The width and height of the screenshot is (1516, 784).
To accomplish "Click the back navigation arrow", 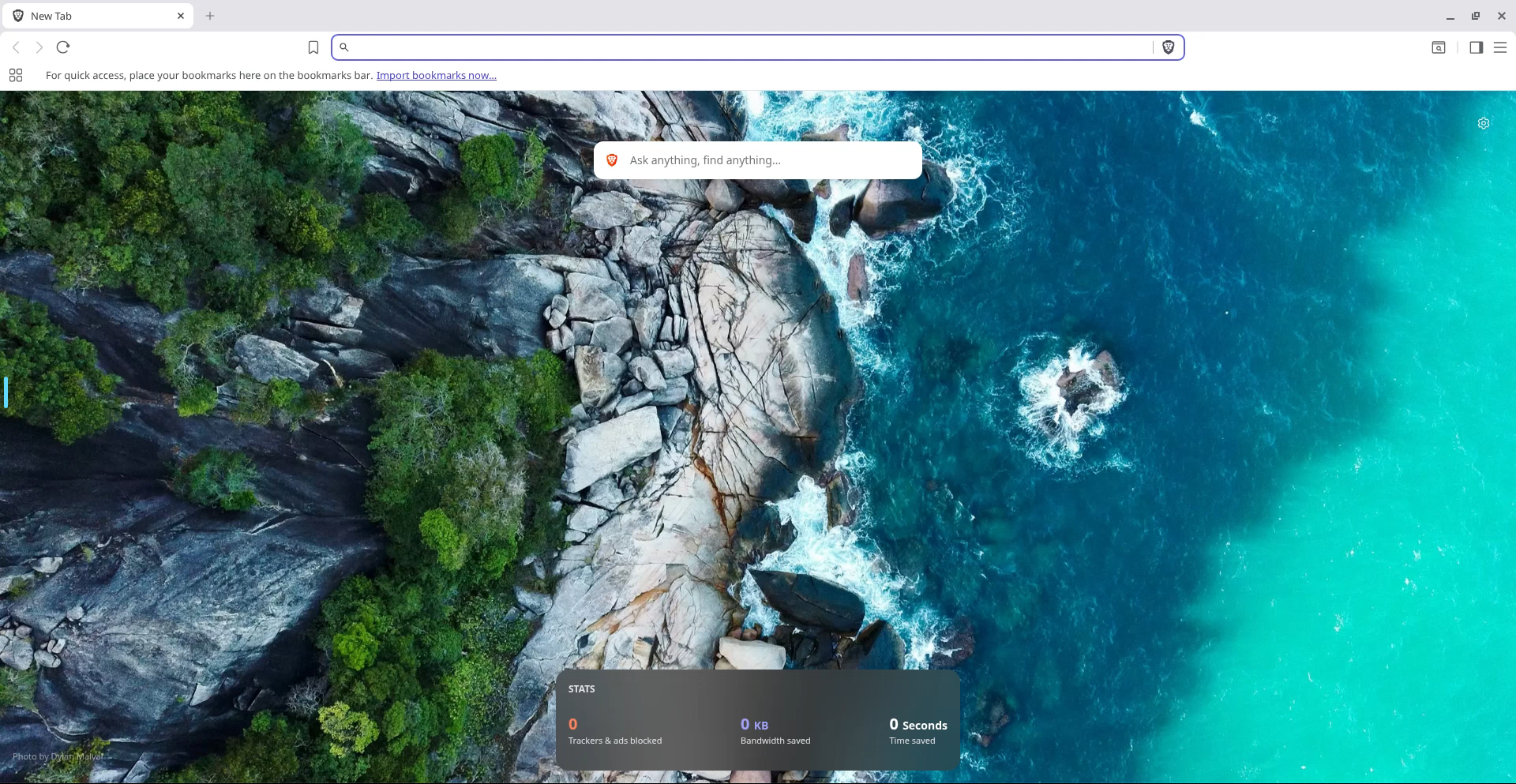I will [x=16, y=47].
